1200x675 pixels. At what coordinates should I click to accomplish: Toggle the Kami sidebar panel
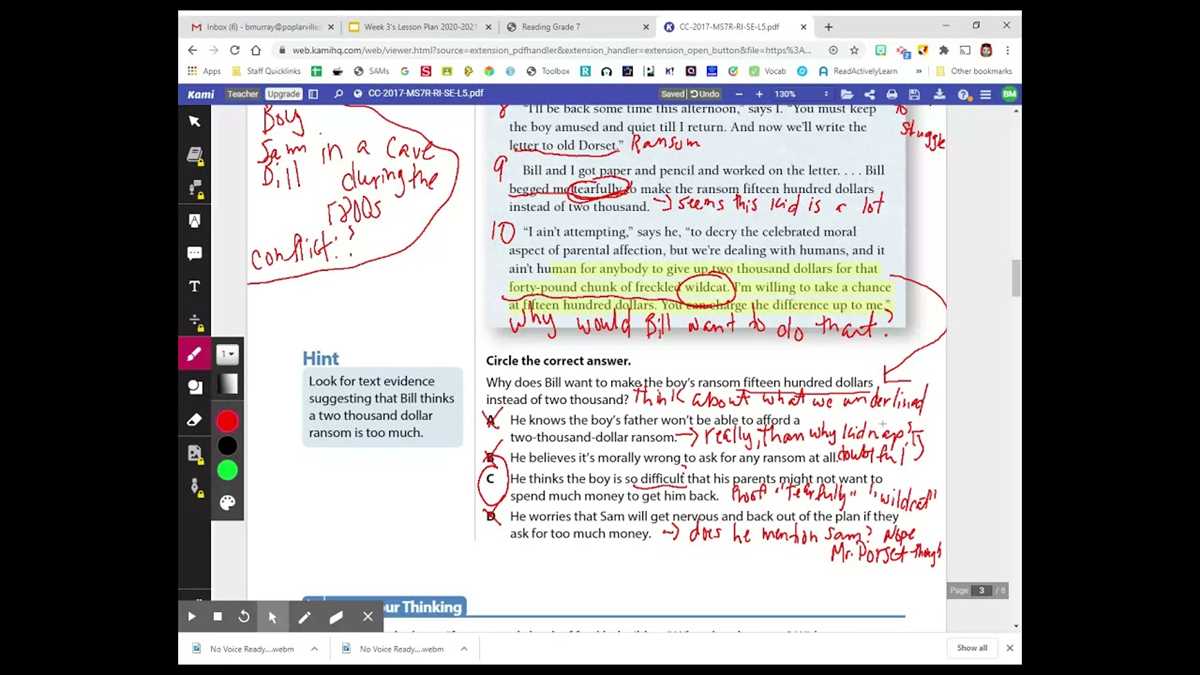click(x=313, y=94)
